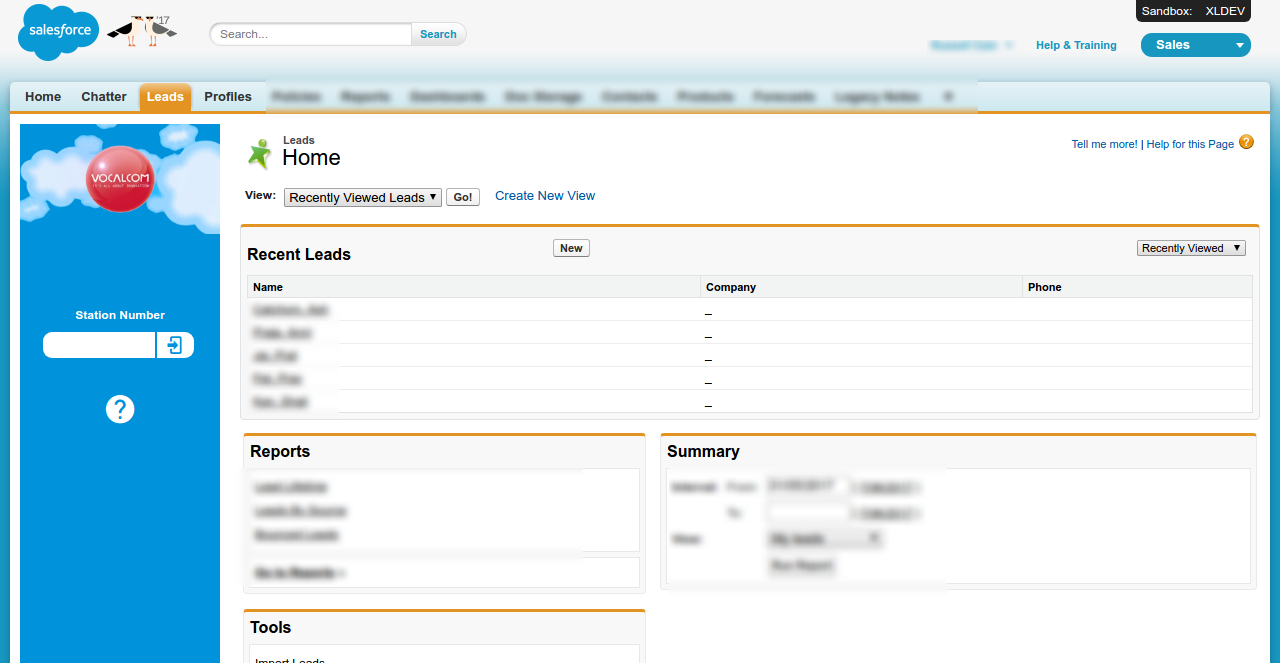Click the seagulls '17 release logo
Screen dimensions: 1280x663
pyautogui.click(x=142, y=31)
